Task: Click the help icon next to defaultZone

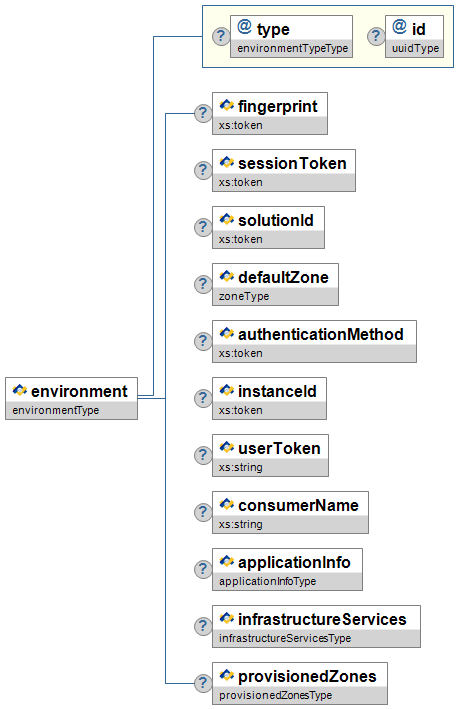Action: pos(203,284)
